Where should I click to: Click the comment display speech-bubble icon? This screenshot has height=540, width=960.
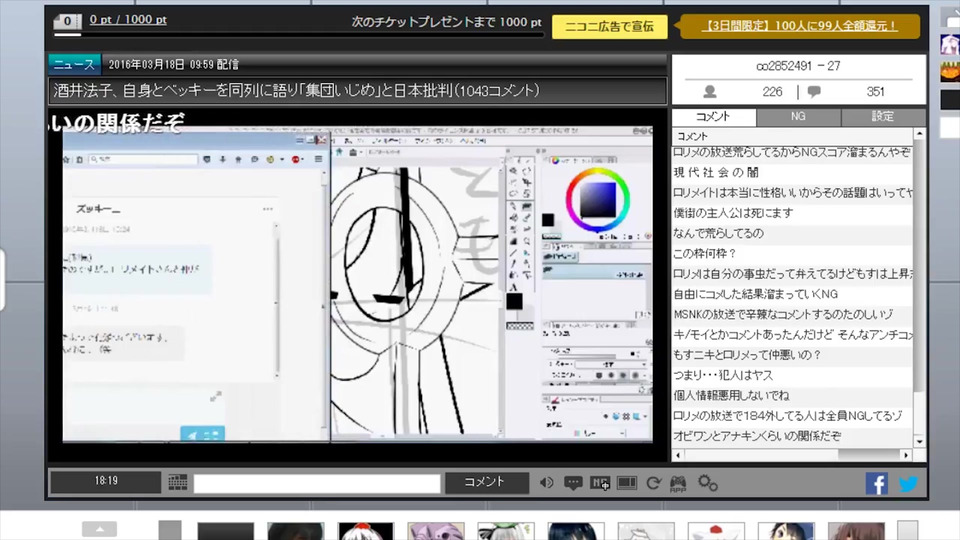573,482
